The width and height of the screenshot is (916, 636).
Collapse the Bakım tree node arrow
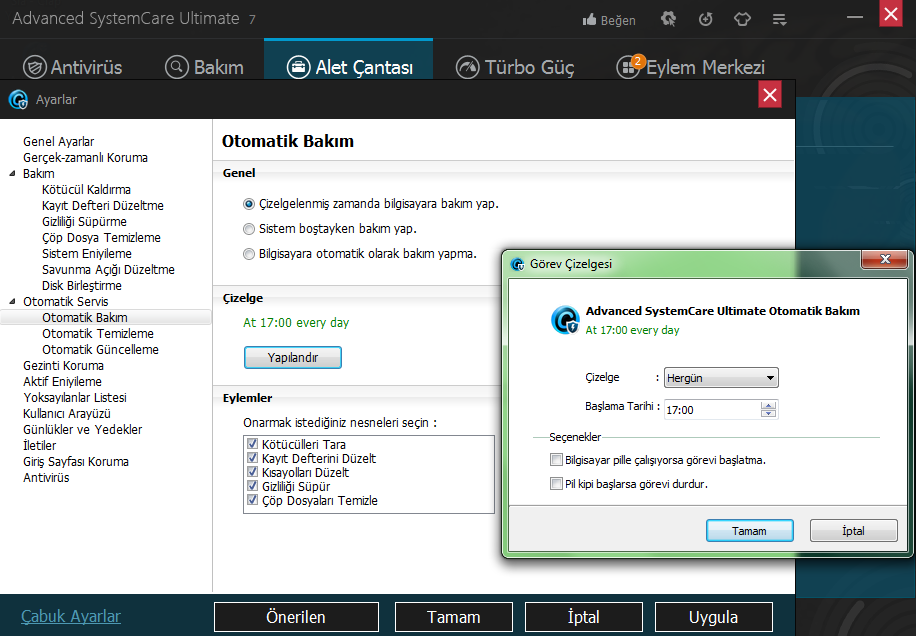tap(12, 174)
